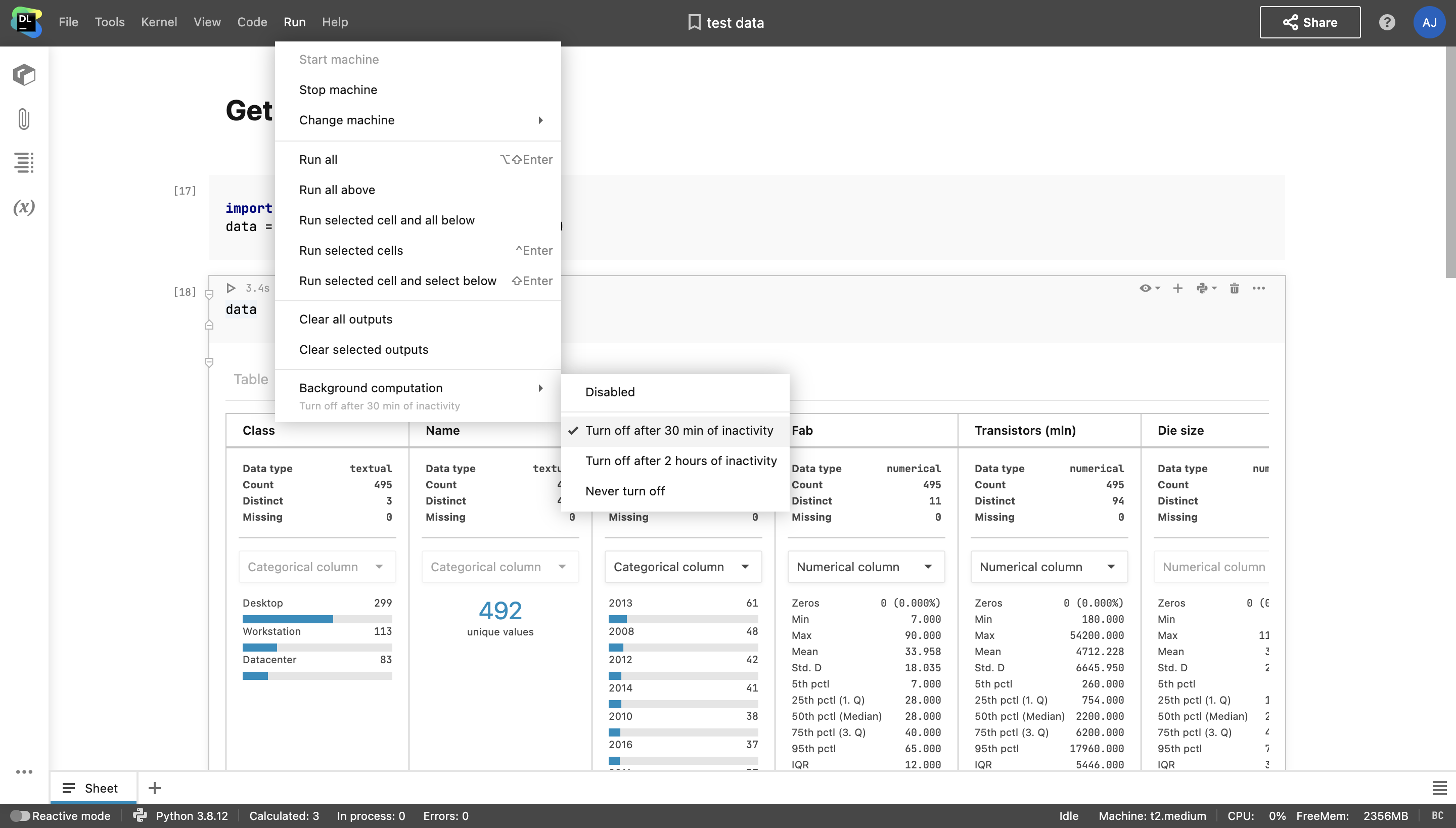This screenshot has height=828, width=1456.
Task: Click the vertical scrollbar on the right
Action: point(1450,162)
